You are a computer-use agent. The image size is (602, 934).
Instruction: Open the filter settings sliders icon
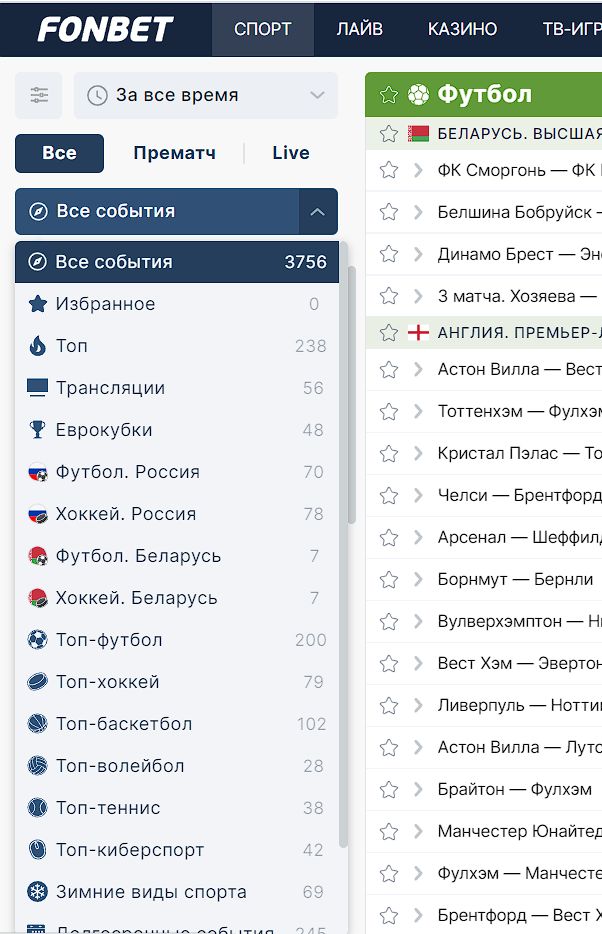(39, 95)
